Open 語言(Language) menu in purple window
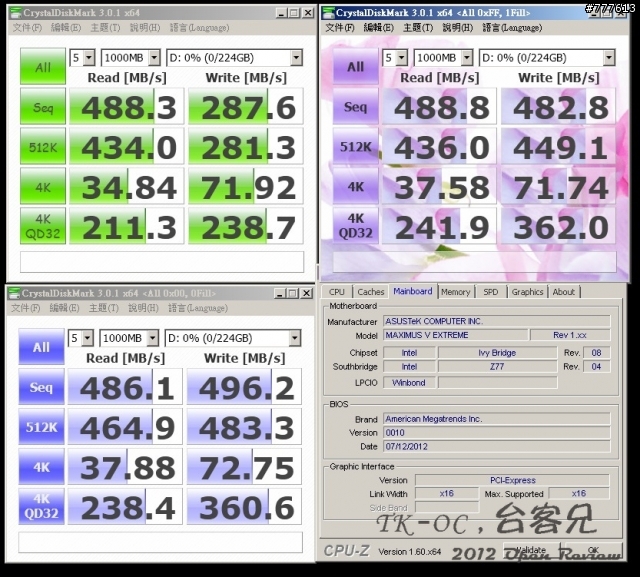The image size is (640, 577). (512, 28)
